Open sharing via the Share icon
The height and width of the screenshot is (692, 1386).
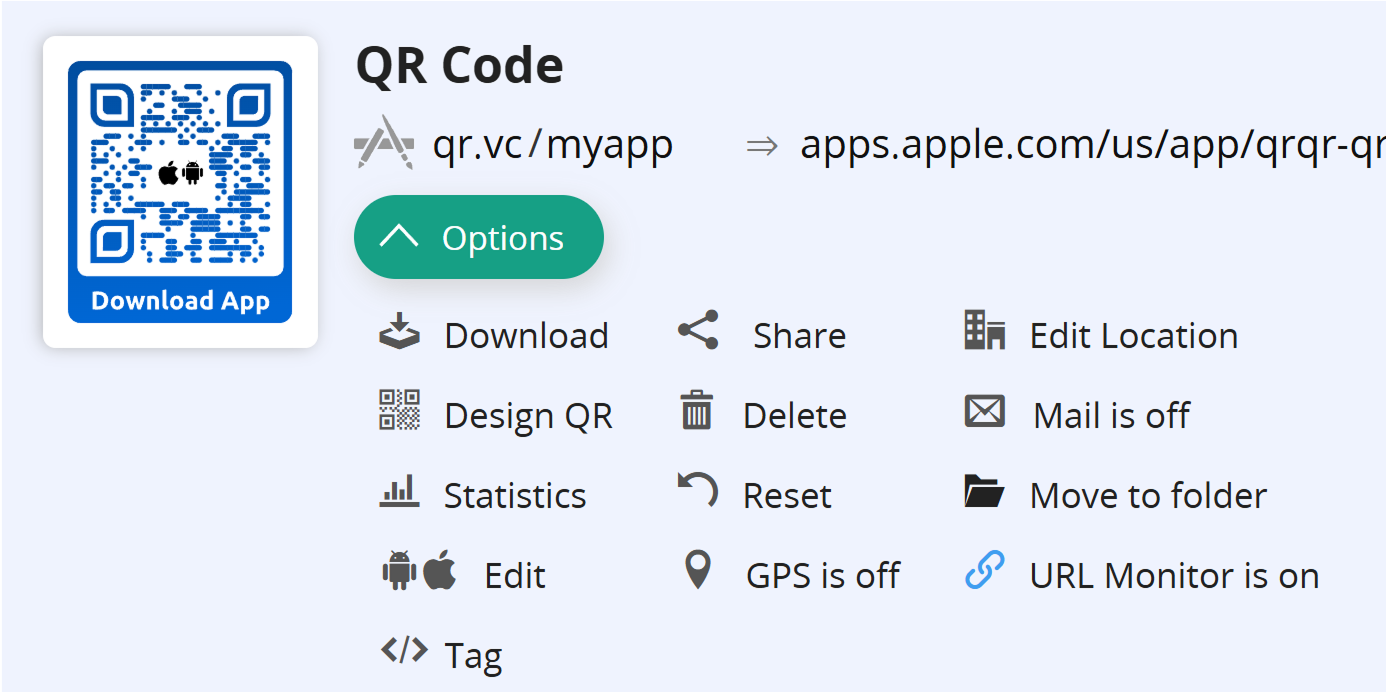[695, 331]
